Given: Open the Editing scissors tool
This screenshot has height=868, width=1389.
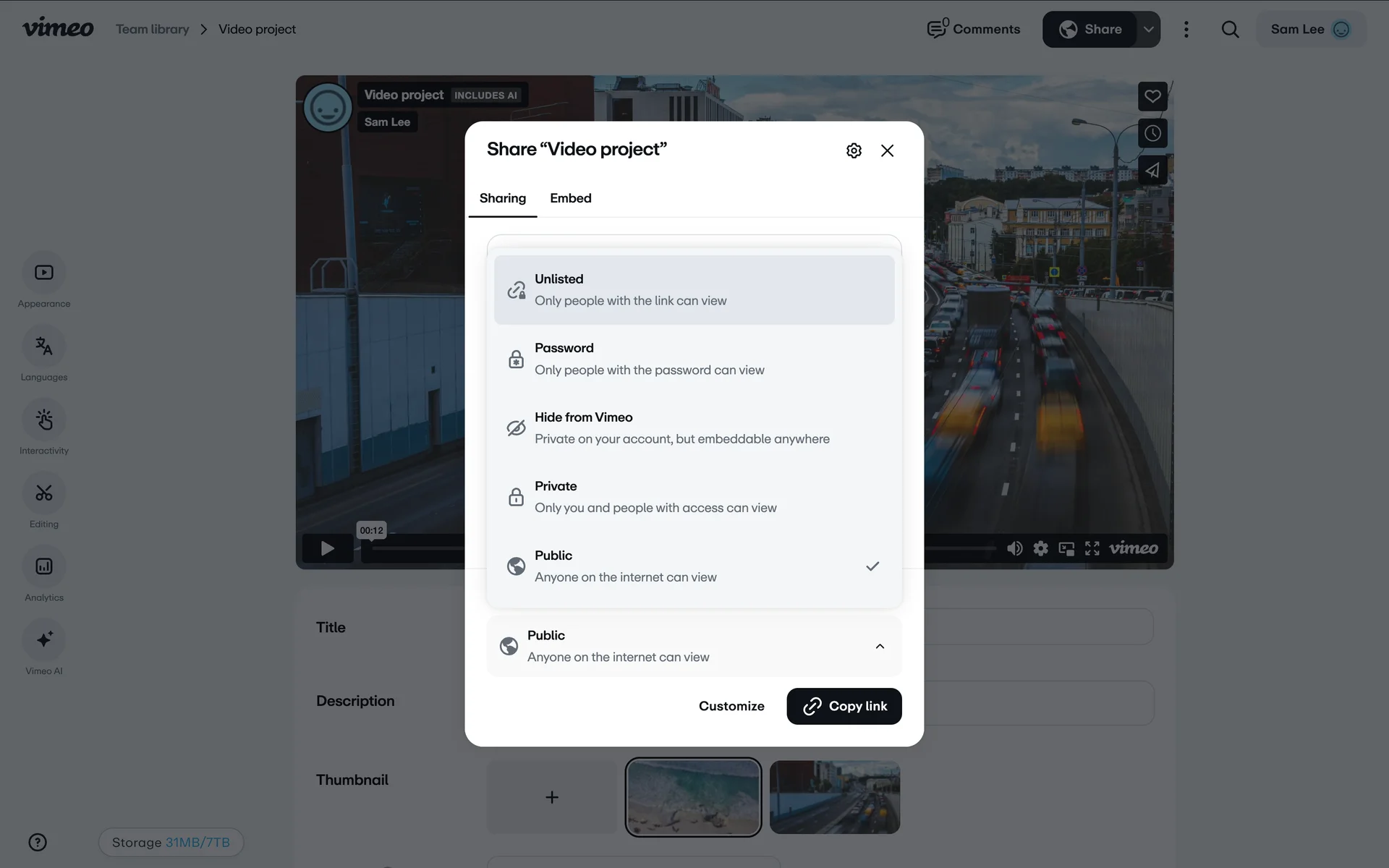Looking at the screenshot, I should [x=44, y=493].
